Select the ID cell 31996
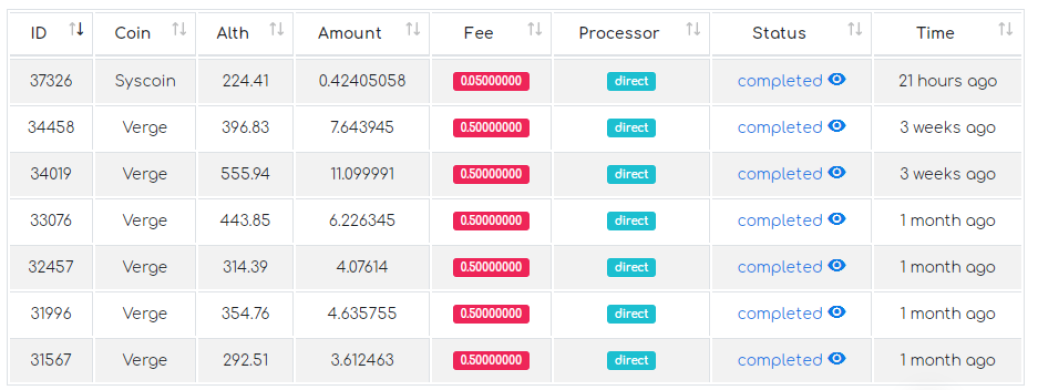 (51, 313)
